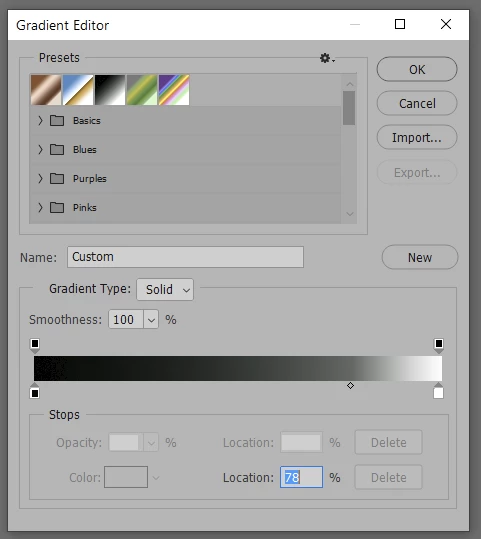Select the black color stop below gradient
The image size is (481, 539).
coord(35,391)
